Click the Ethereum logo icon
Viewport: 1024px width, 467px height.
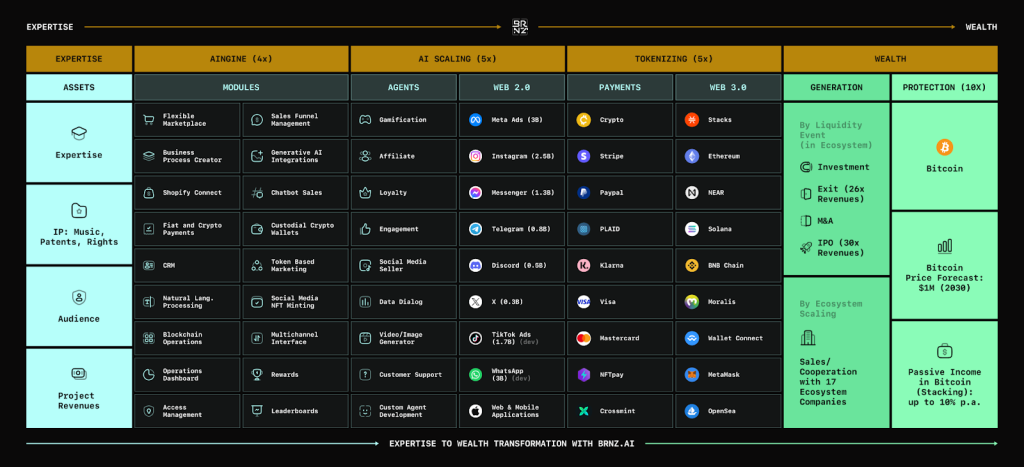(x=692, y=156)
